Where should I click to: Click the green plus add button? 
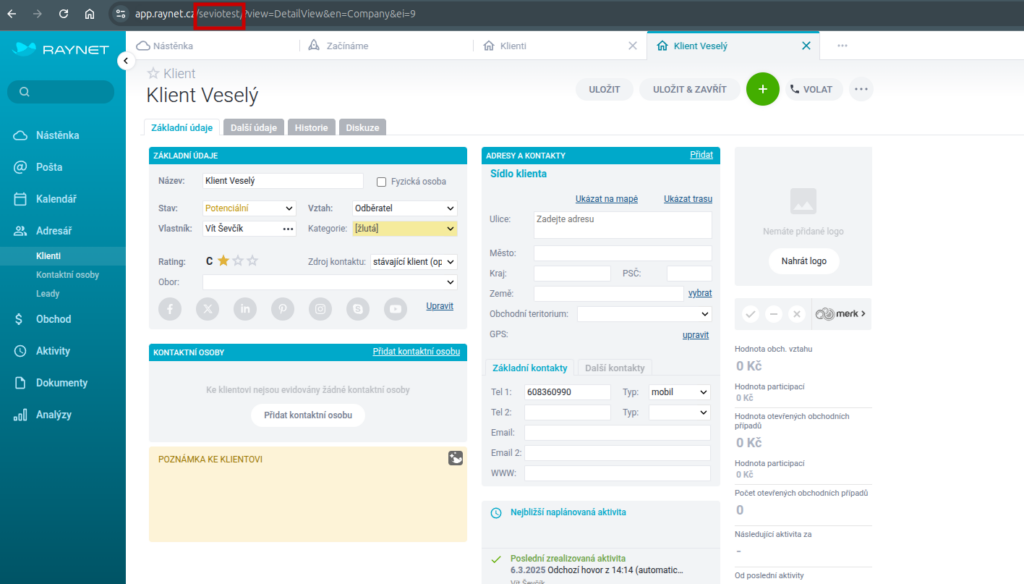[x=762, y=89]
